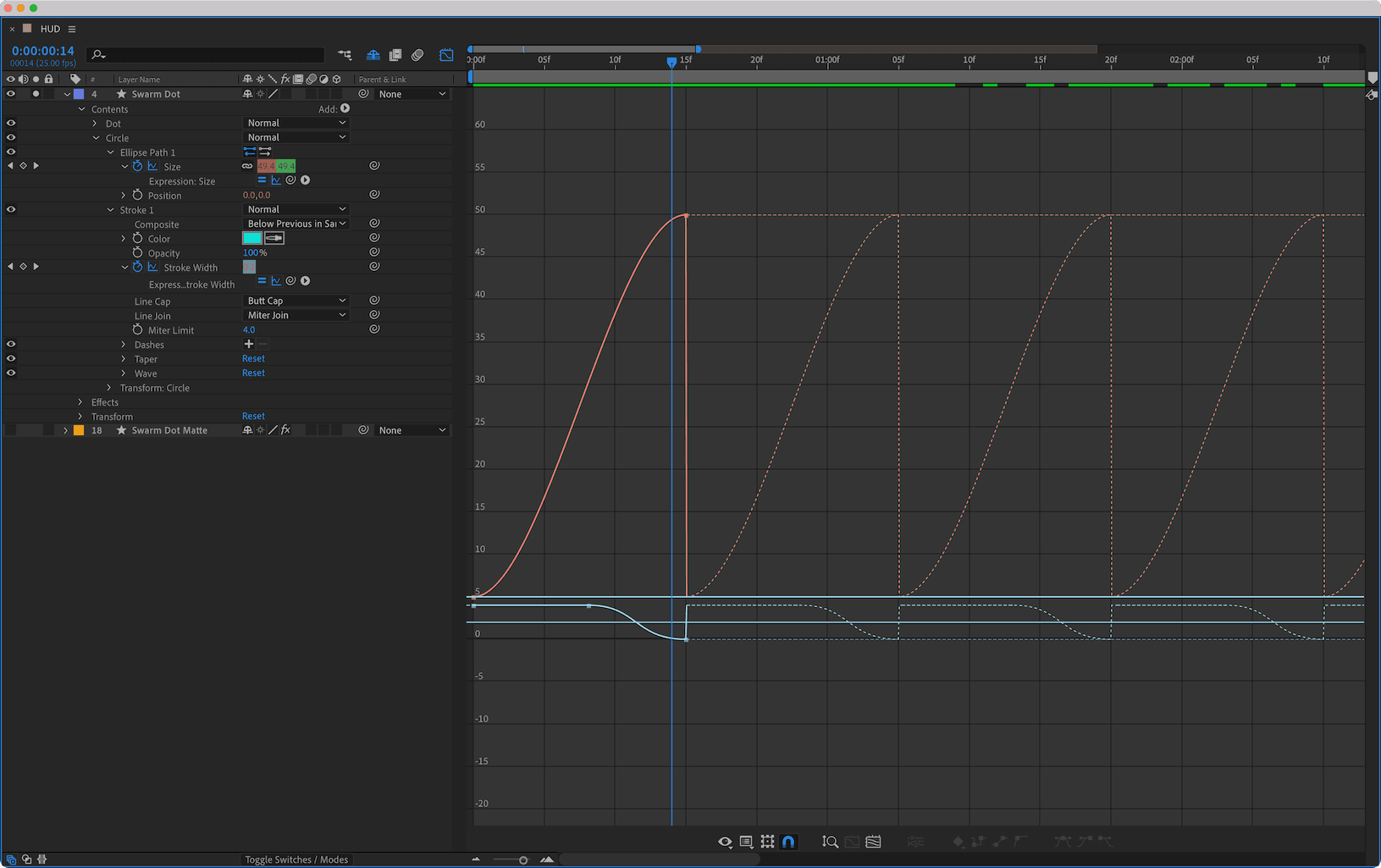Open Size expression language menu arrow
This screenshot has width=1381, height=868.
305,180
